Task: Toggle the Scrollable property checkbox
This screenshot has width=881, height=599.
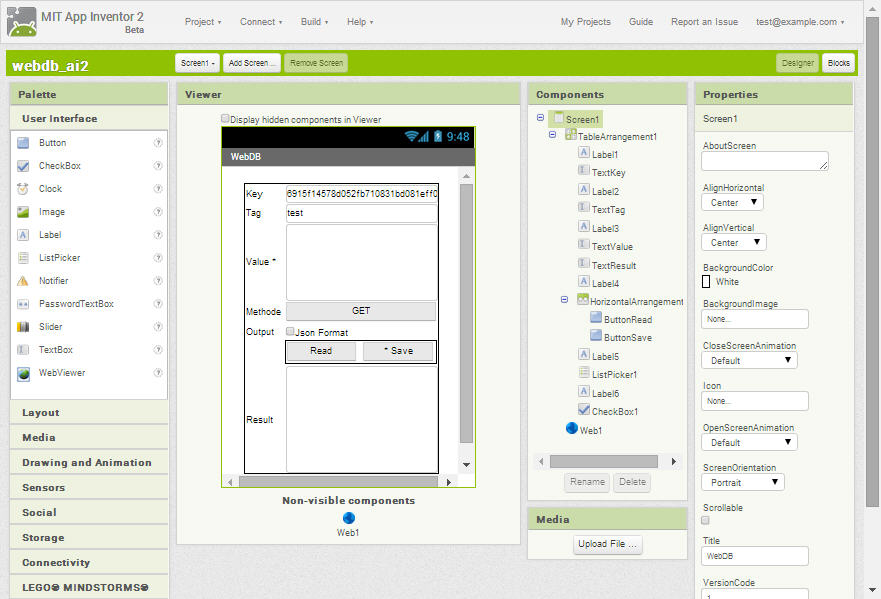Action: click(x=706, y=520)
